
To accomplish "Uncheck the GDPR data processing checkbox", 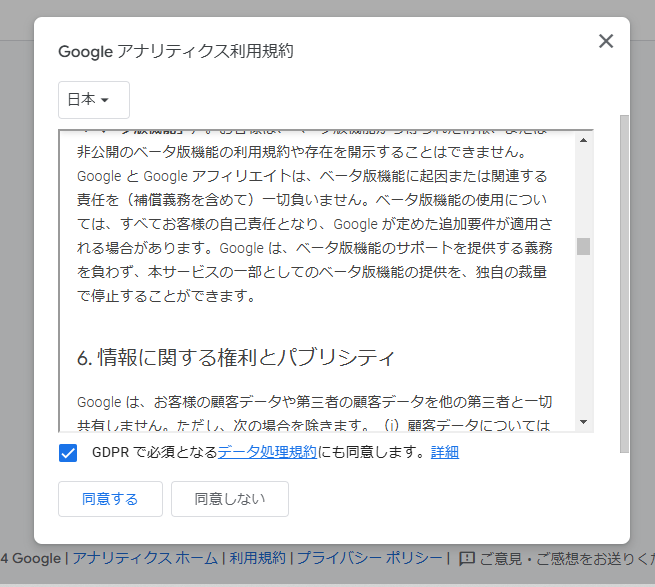I will (68, 453).
